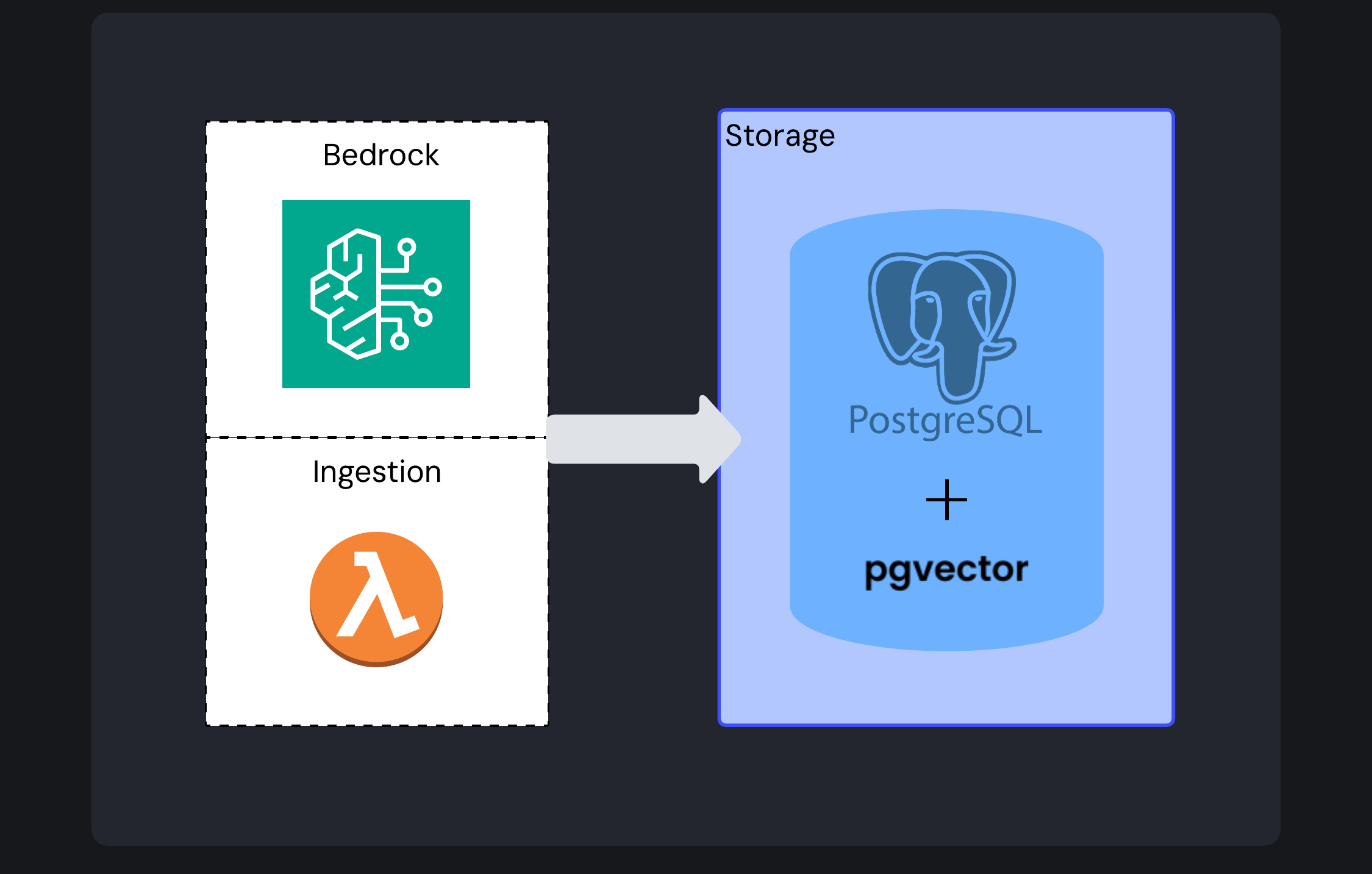The image size is (1372, 874).
Task: Select the "Storage" label
Action: [x=780, y=136]
